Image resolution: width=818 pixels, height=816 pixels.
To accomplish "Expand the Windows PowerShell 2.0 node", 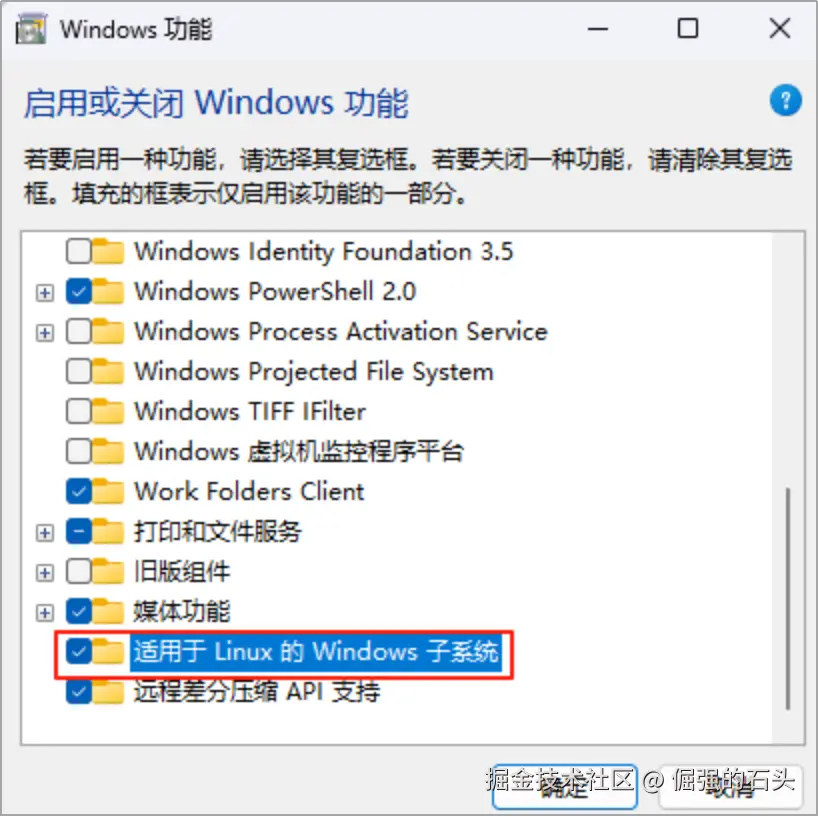I will tap(45, 293).
